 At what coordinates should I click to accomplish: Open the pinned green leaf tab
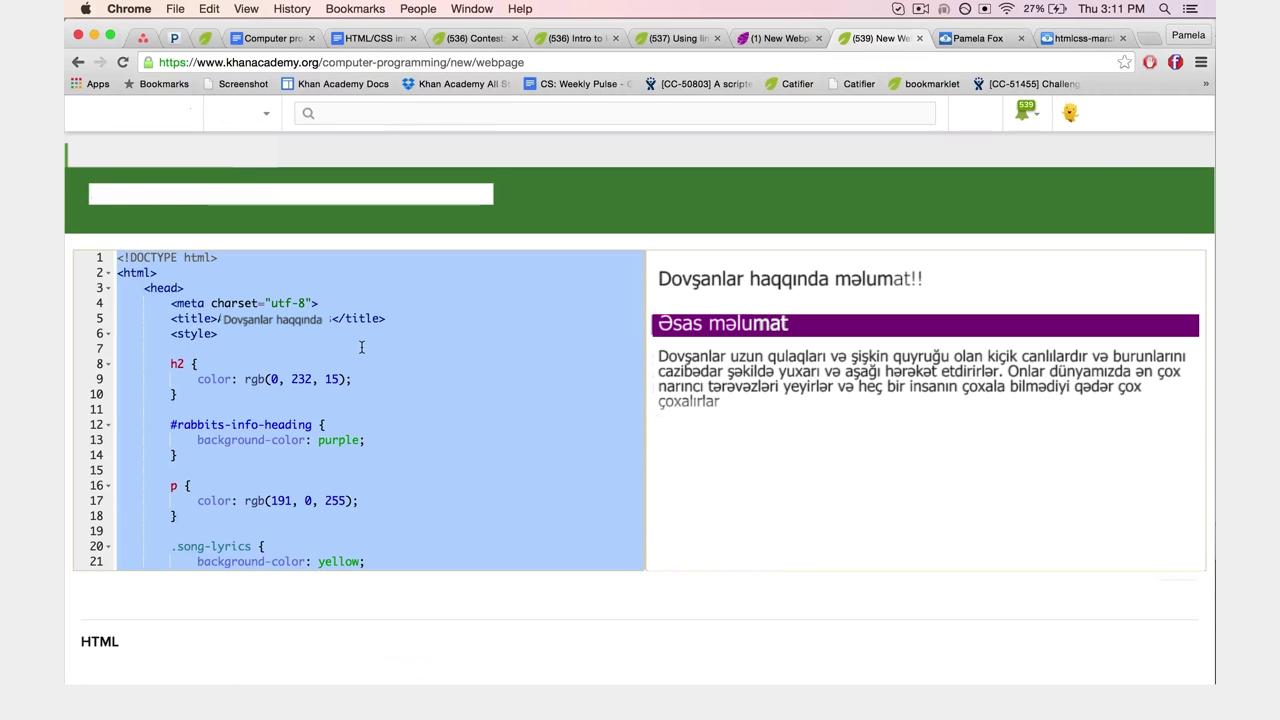coord(205,38)
